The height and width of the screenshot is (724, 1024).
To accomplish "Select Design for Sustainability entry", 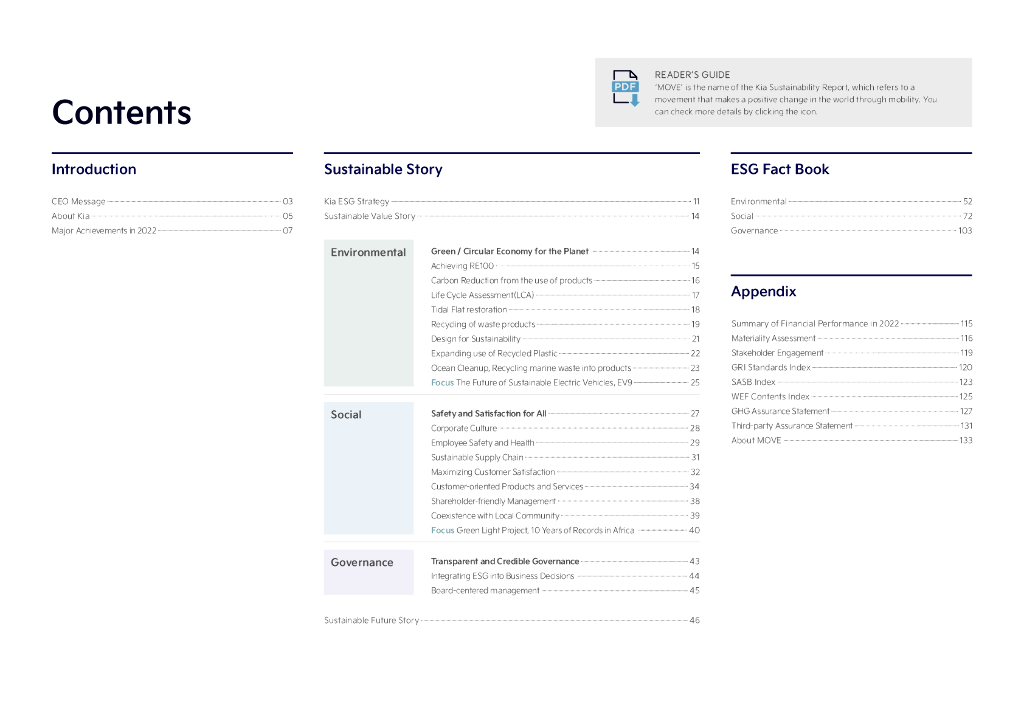I will (x=565, y=339).
